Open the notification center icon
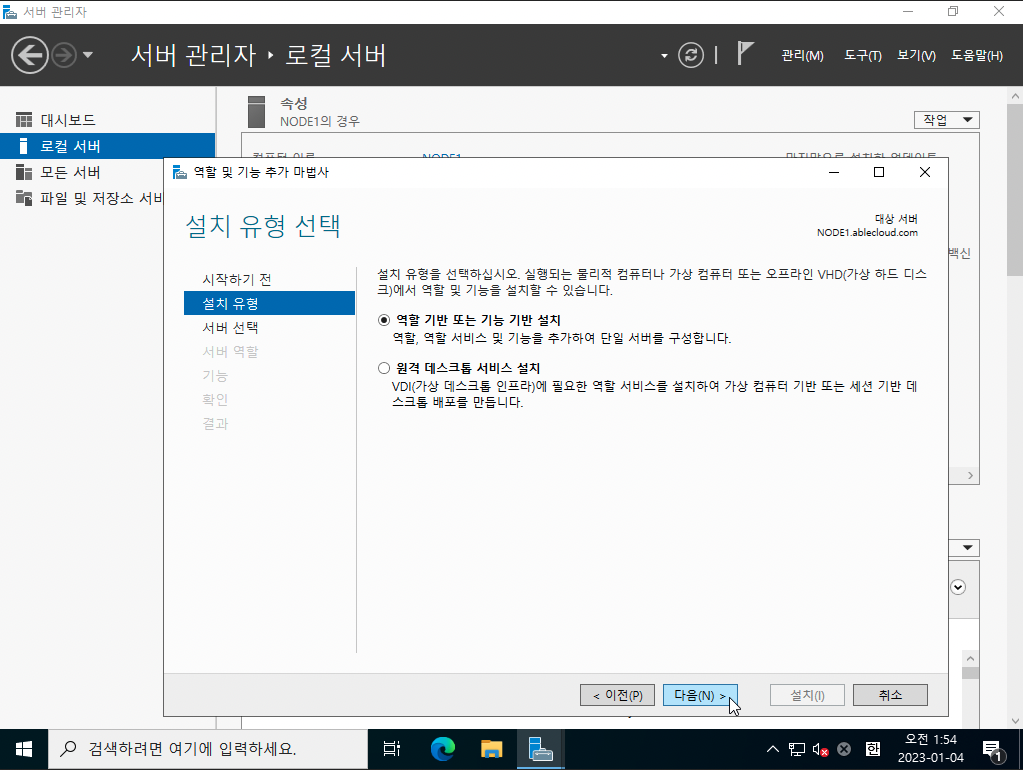 (x=992, y=750)
